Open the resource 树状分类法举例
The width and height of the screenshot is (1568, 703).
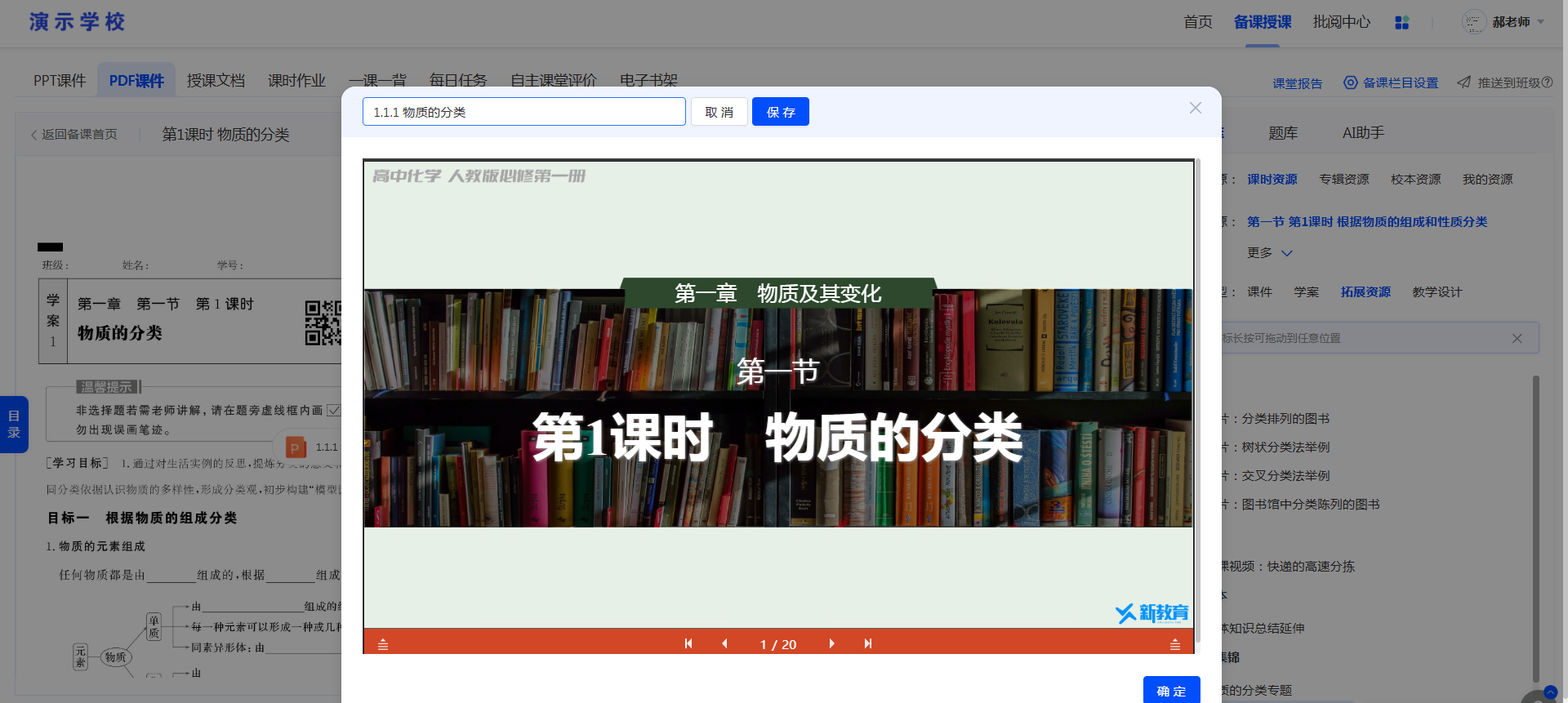point(1285,447)
